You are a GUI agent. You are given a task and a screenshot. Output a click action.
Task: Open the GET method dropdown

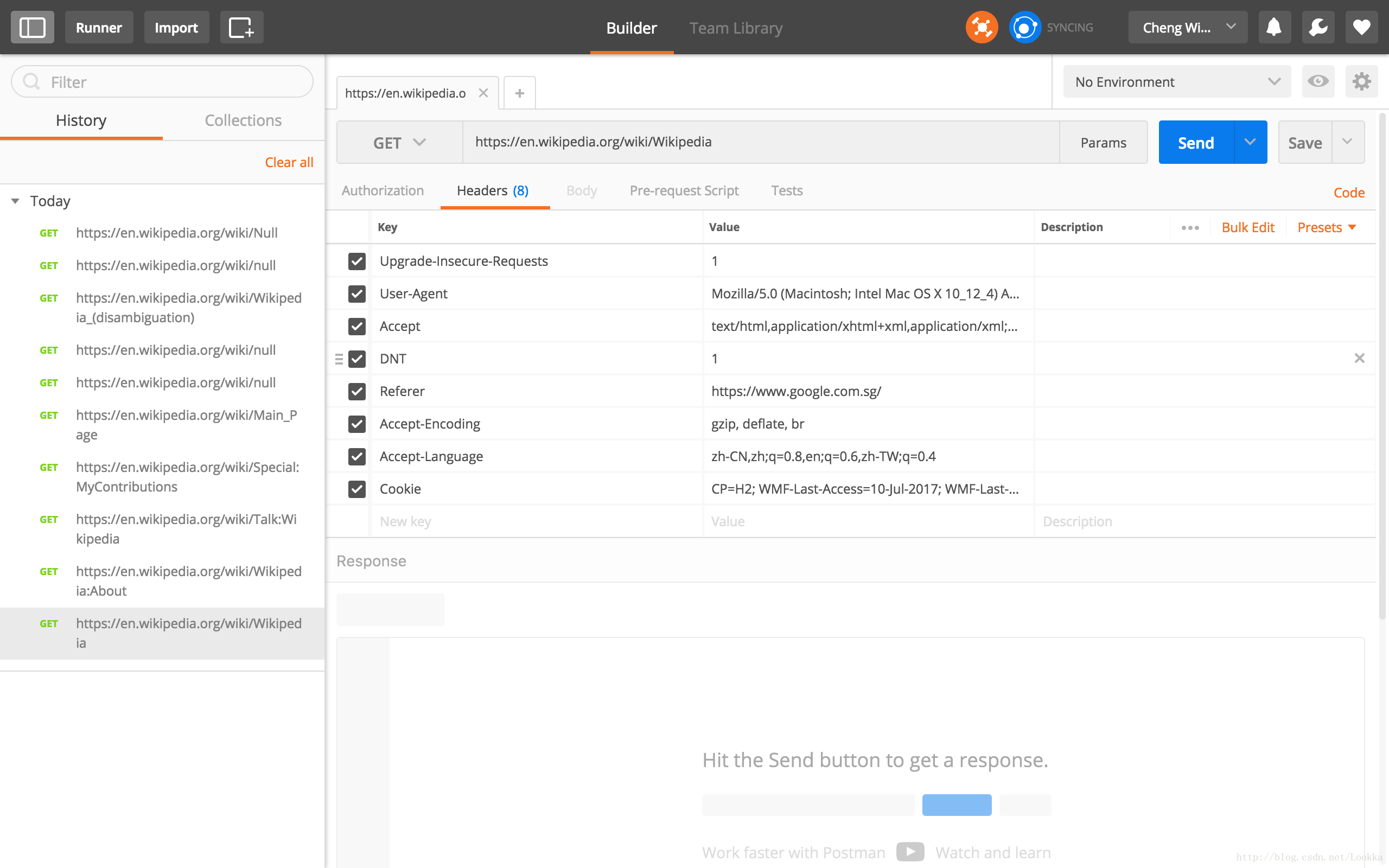[399, 142]
